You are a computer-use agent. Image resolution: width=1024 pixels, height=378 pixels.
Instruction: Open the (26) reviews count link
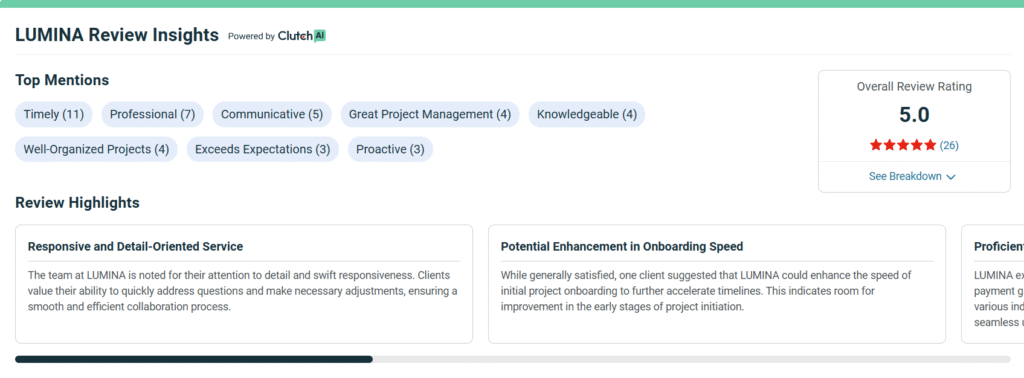point(949,146)
